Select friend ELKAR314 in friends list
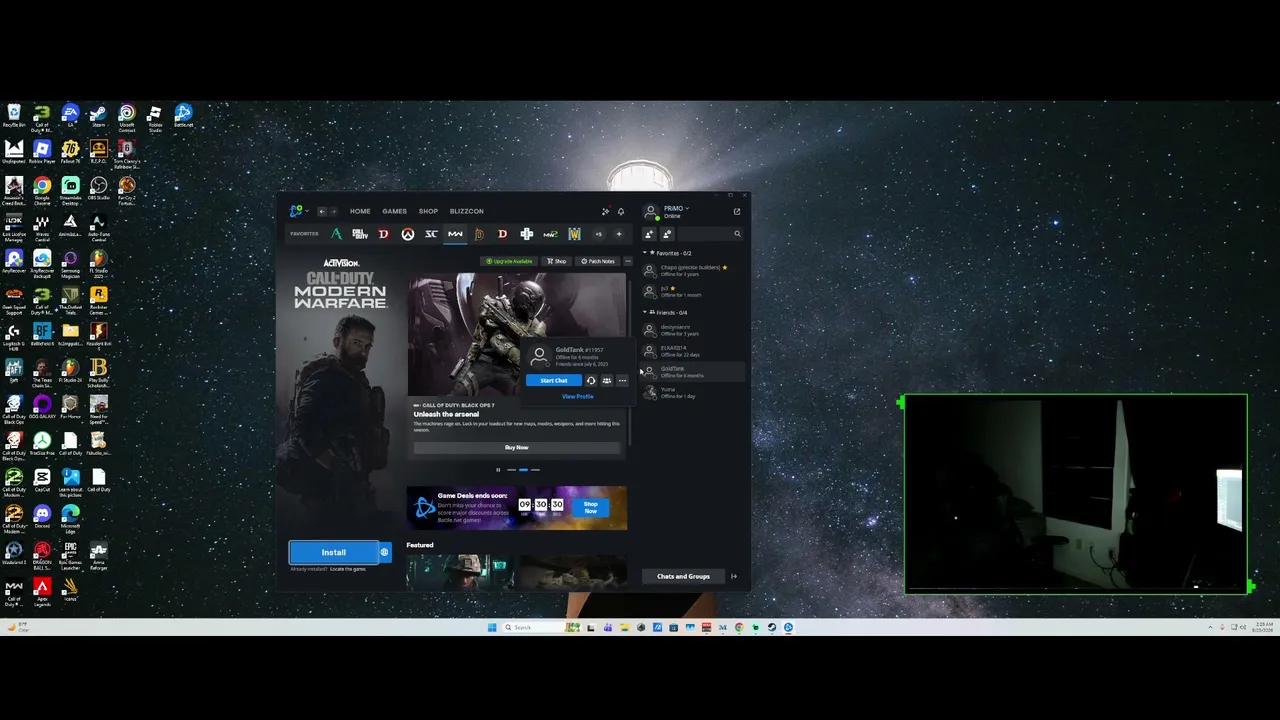This screenshot has height=720, width=1280. pos(694,351)
